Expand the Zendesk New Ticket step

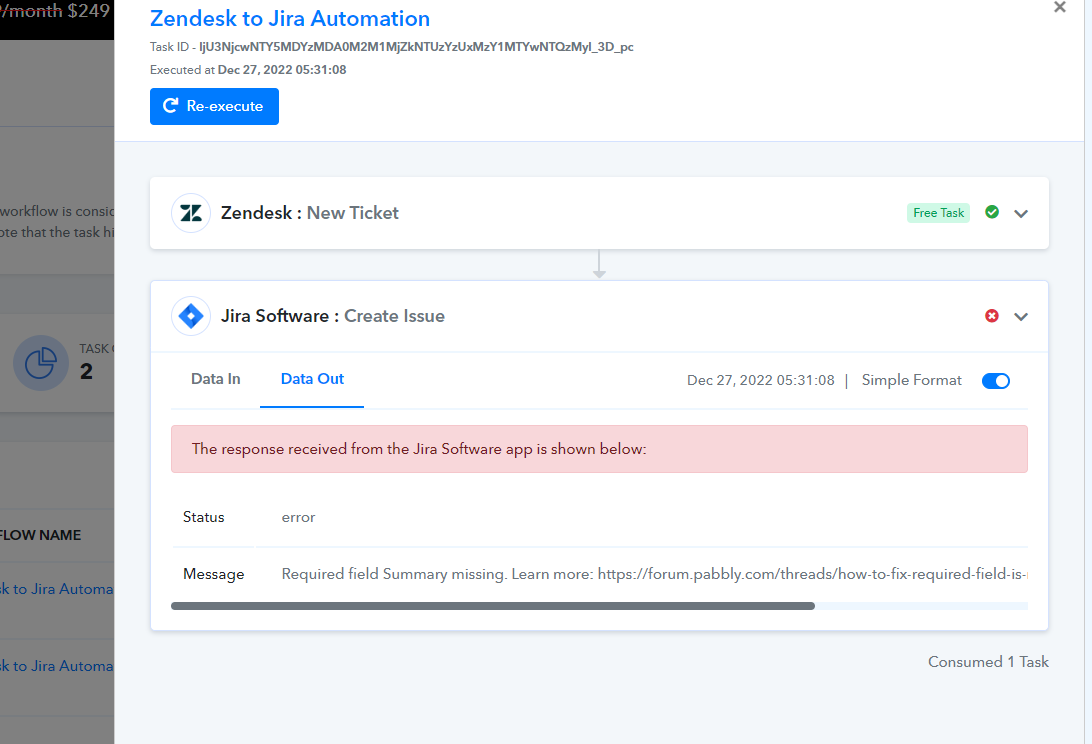tap(1021, 213)
